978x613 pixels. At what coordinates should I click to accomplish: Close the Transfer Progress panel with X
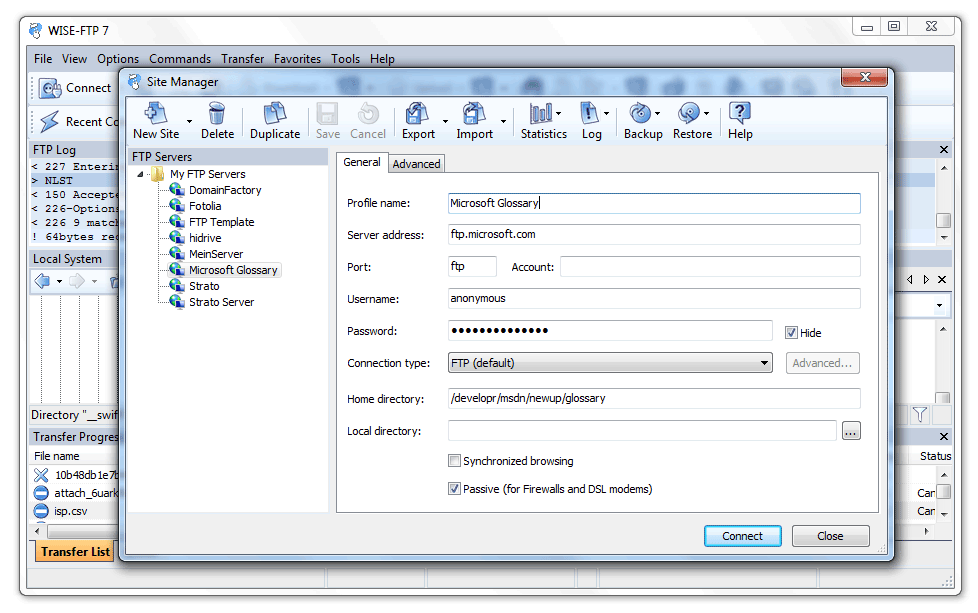pos(944,437)
